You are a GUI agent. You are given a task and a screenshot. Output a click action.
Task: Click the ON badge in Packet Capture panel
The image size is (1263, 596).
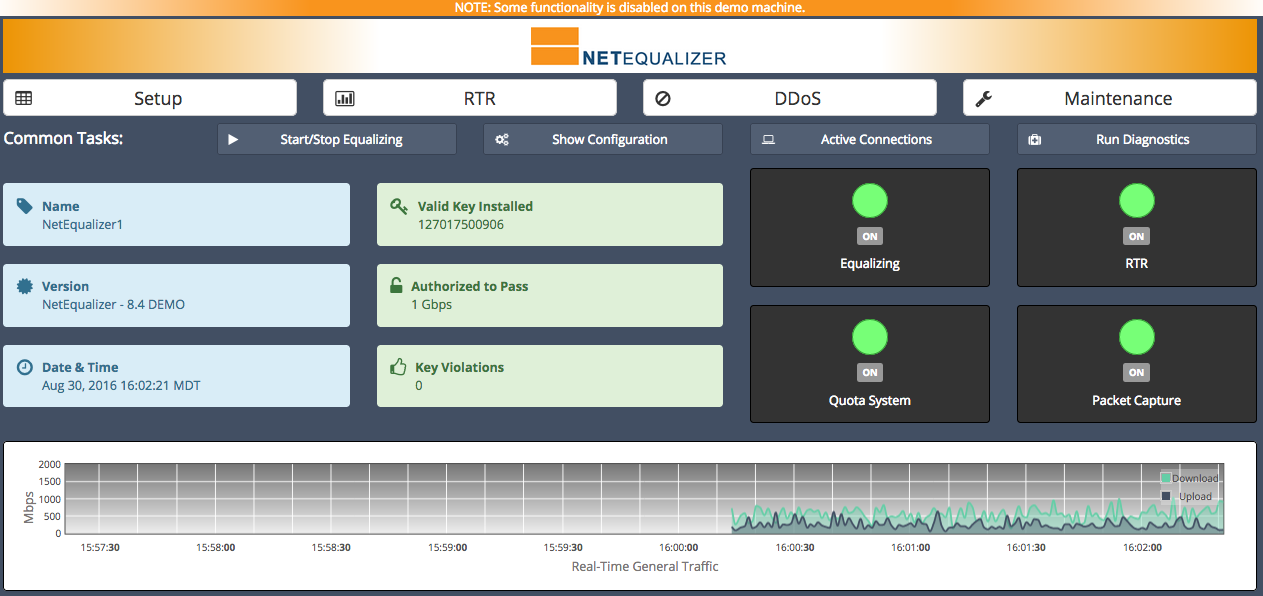1136,373
